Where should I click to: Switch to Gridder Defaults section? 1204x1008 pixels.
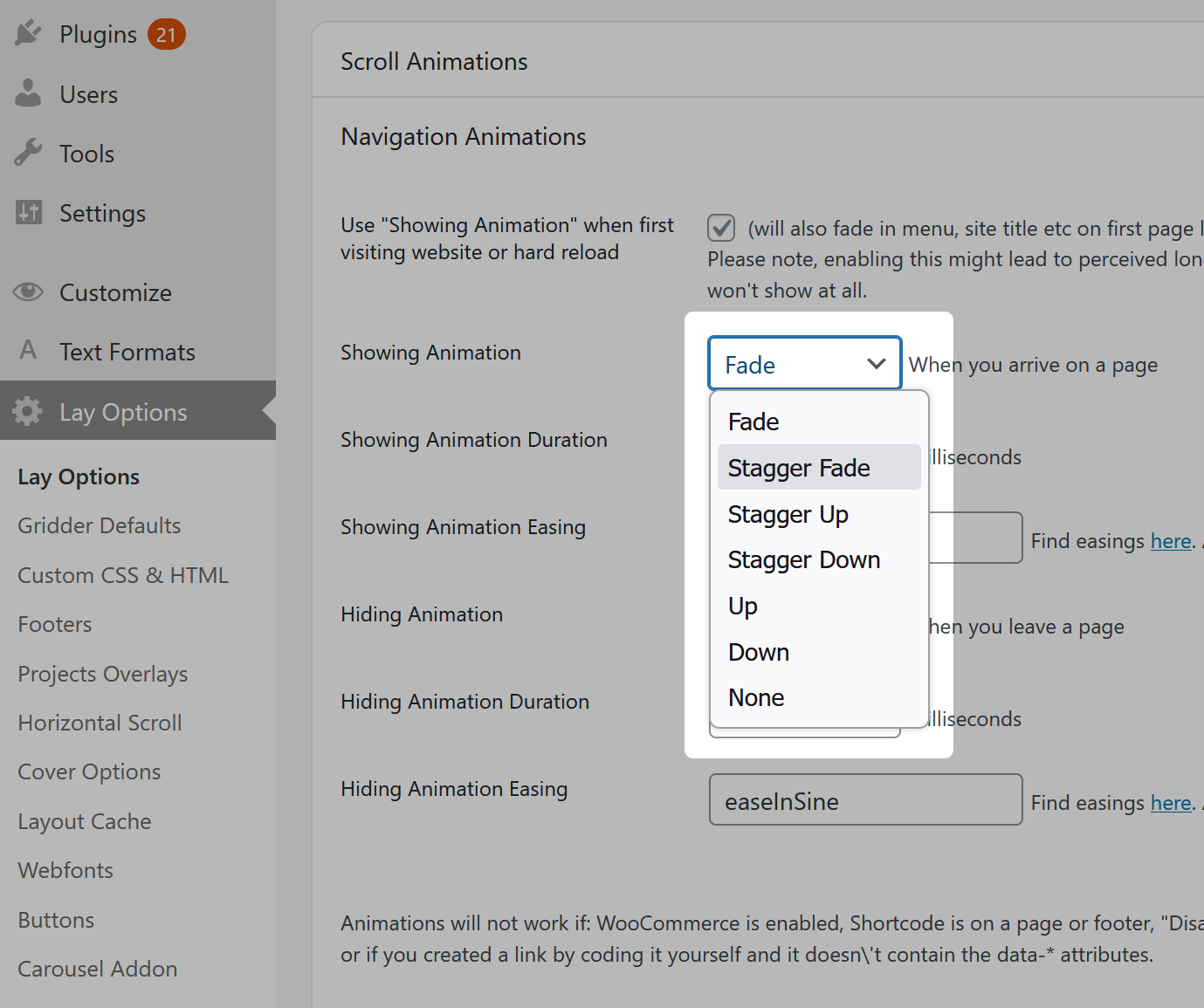[x=99, y=525]
